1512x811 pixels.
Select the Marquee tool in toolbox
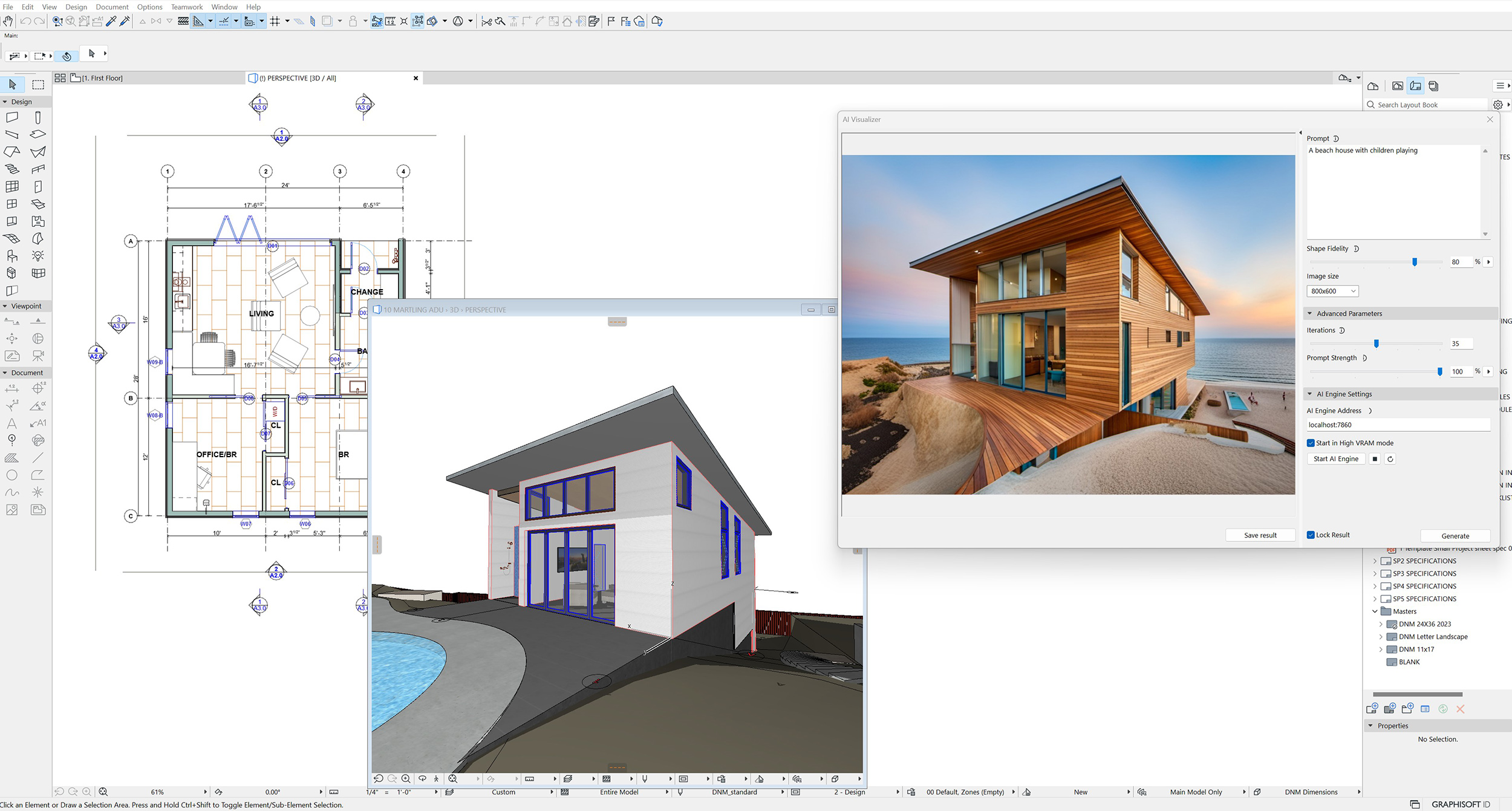pyautogui.click(x=38, y=85)
